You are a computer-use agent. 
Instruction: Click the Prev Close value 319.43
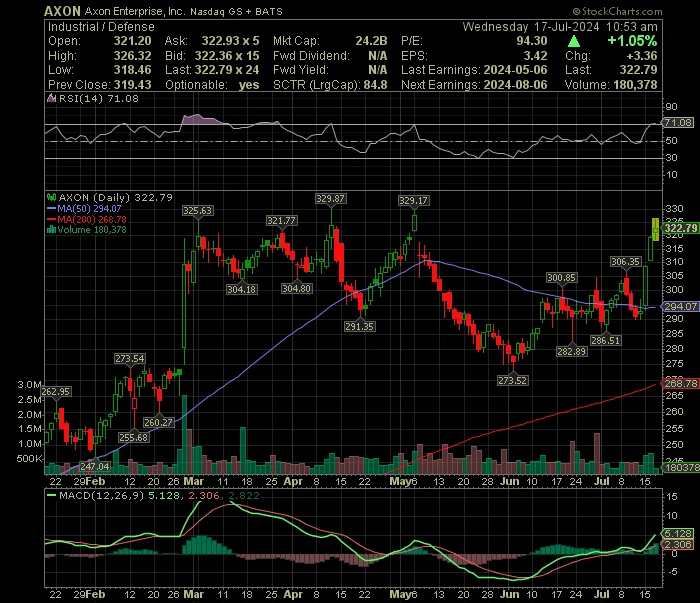tap(132, 85)
